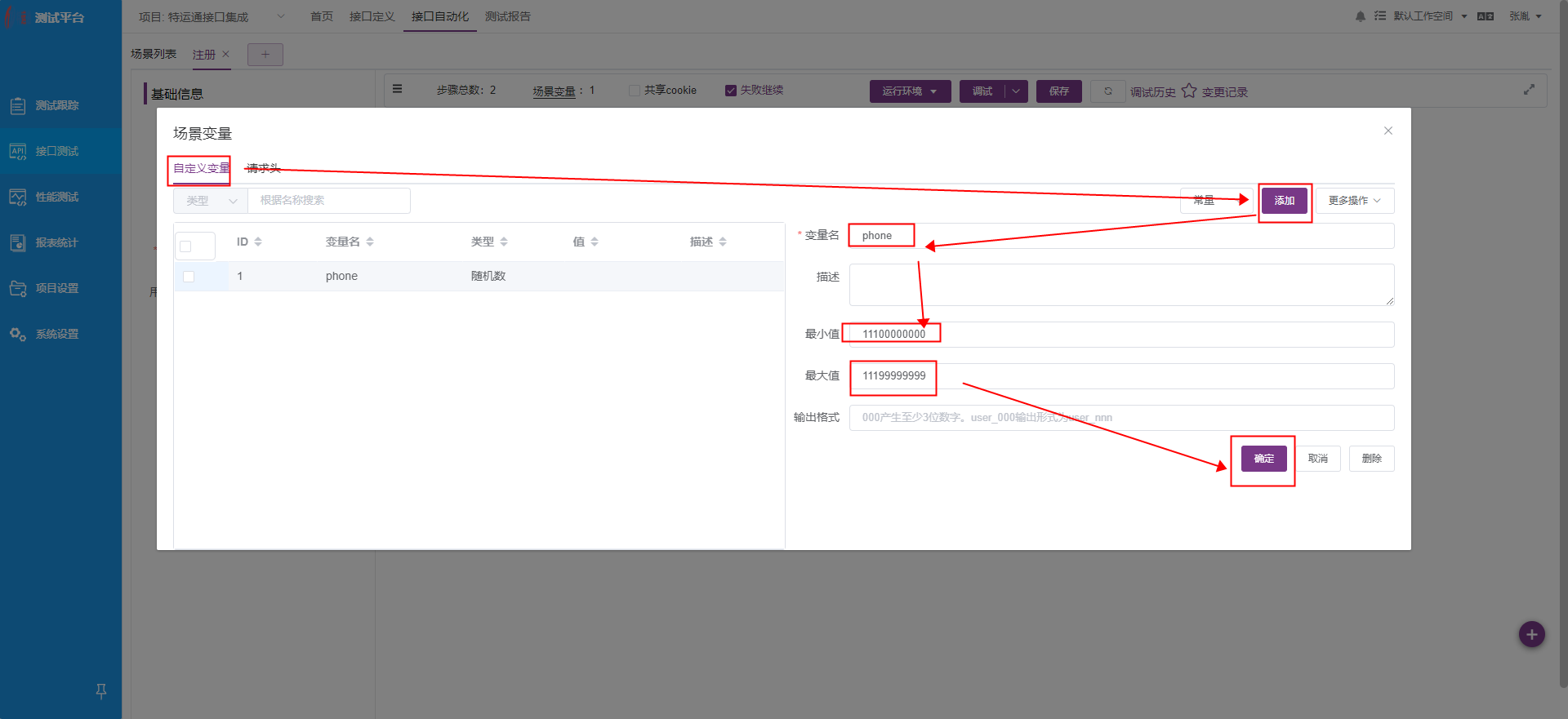This screenshot has height=719, width=1568.
Task: Click the 根据名称搜索 search box
Action: [329, 201]
